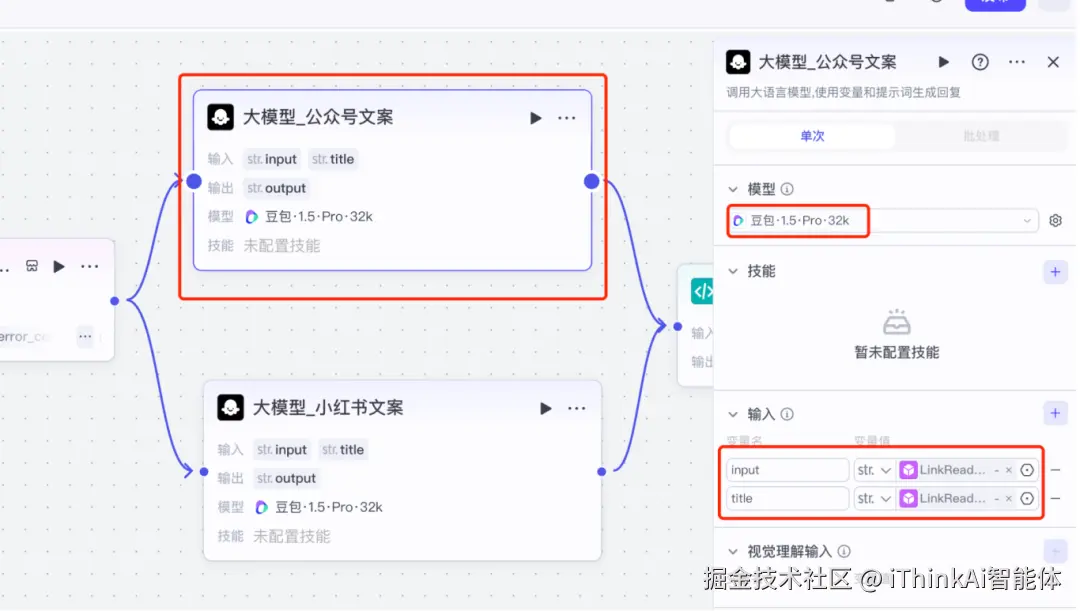Run the workflow panel play button
The image size is (1080, 611).
tap(943, 61)
